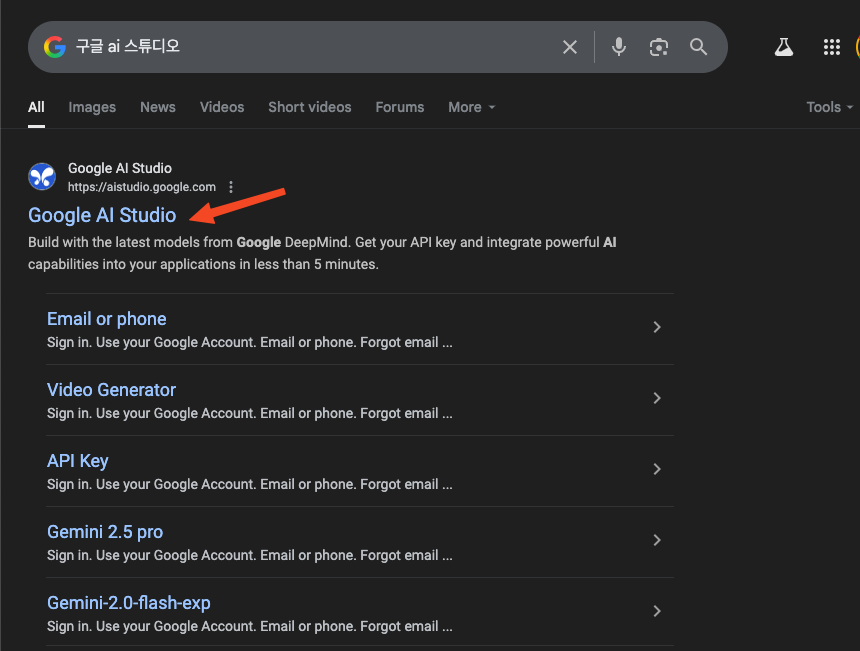
Task: Switch to the Images tab
Action: (x=92, y=107)
